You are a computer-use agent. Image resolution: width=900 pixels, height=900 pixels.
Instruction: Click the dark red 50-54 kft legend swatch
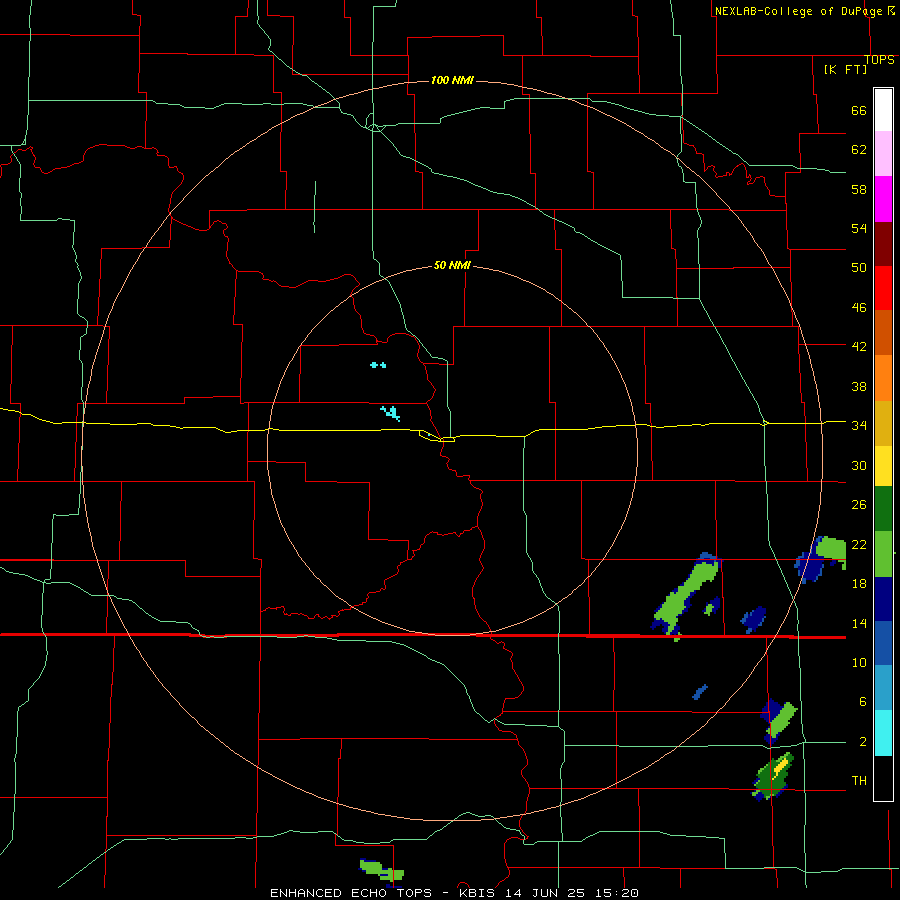click(883, 244)
